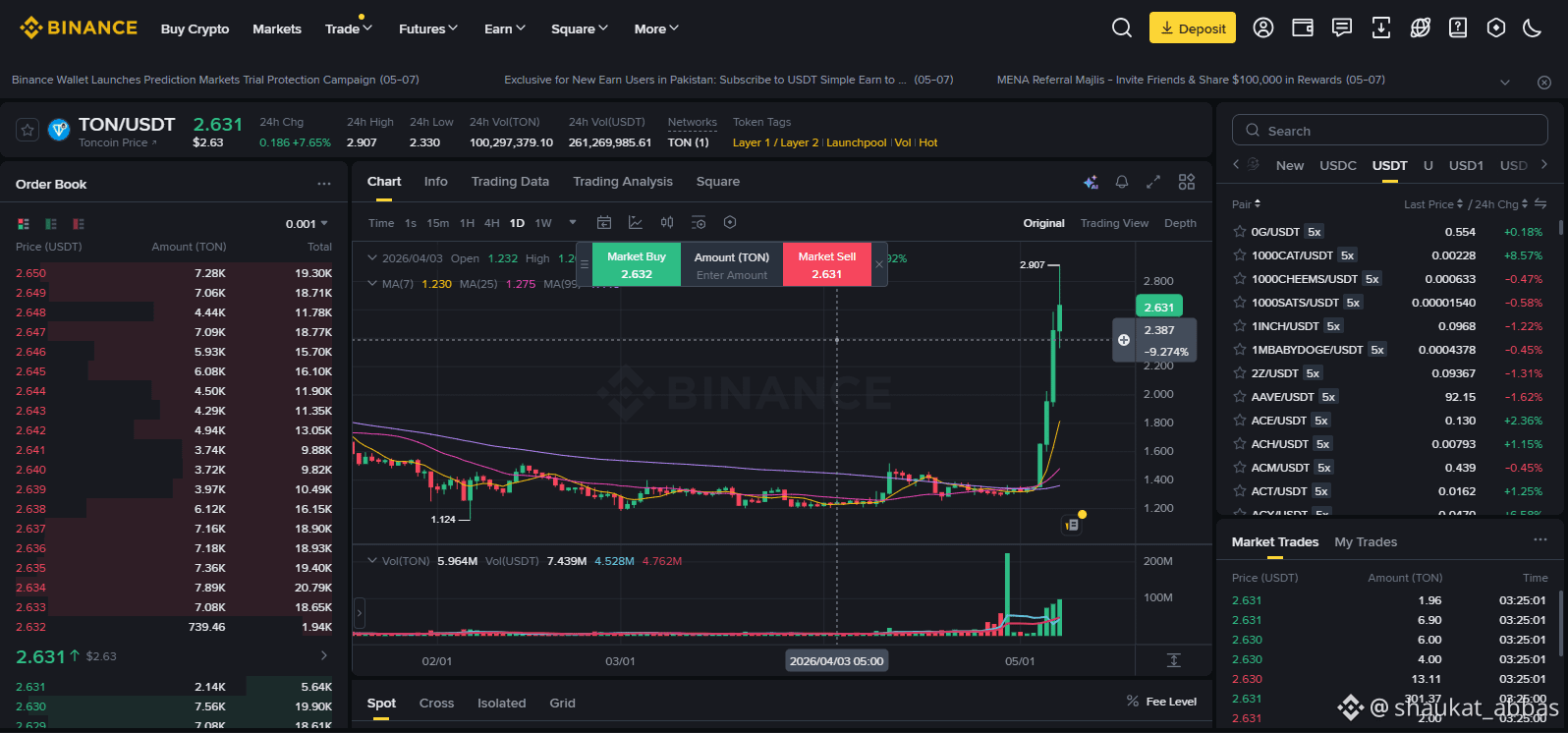The width and height of the screenshot is (1568, 733).
Task: Show only sell orders in Order Book
Action: 79,224
